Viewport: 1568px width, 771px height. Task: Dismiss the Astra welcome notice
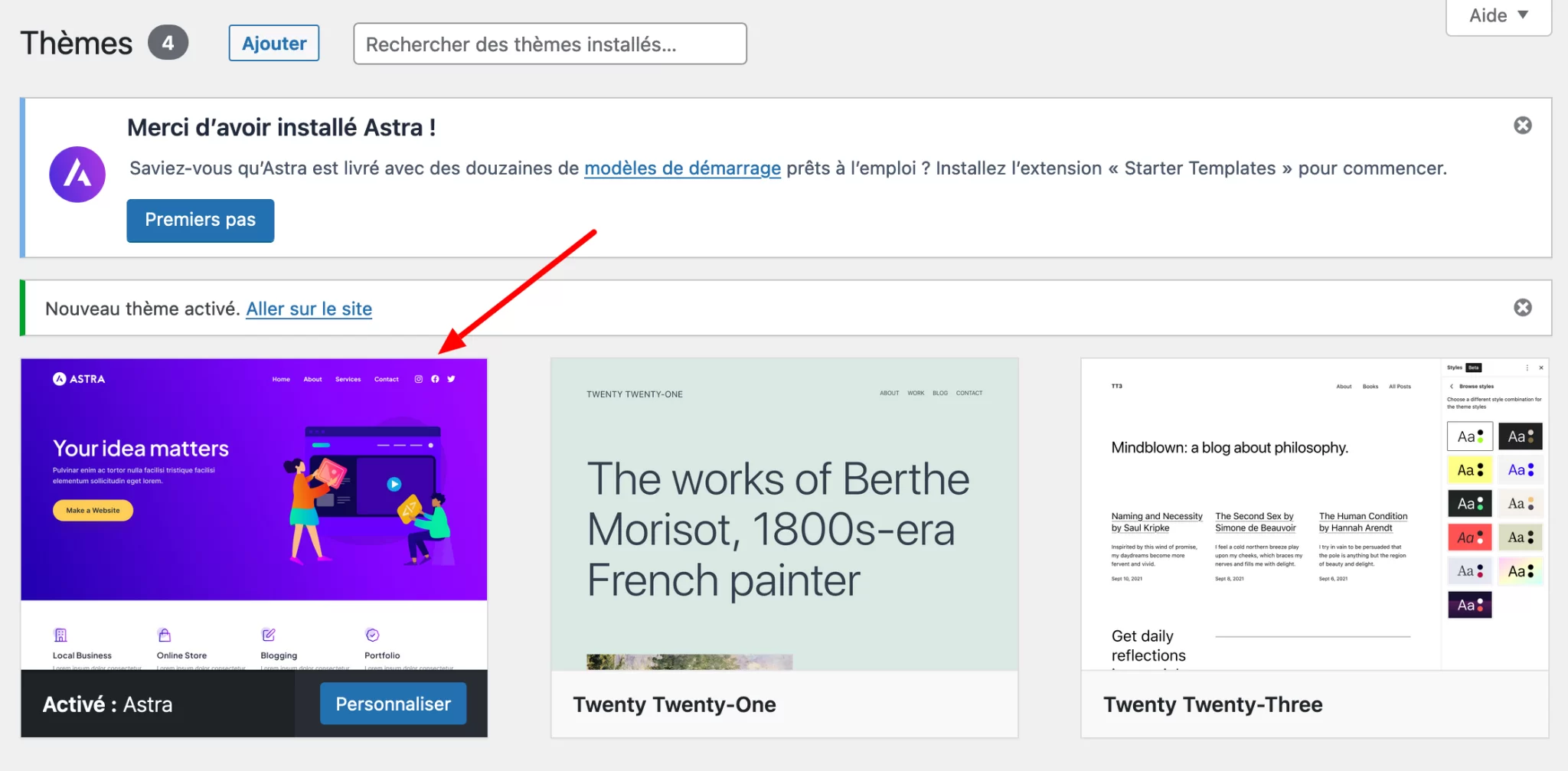(1522, 126)
